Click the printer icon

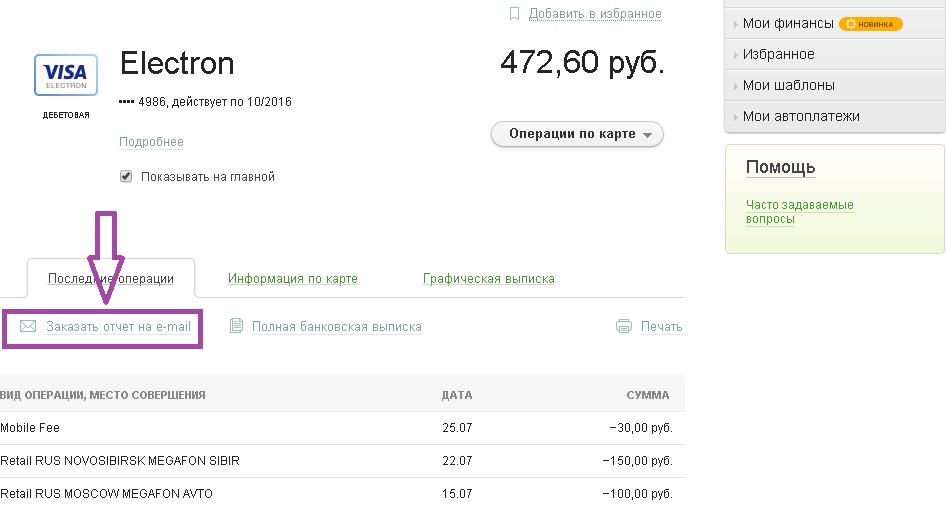click(x=624, y=326)
